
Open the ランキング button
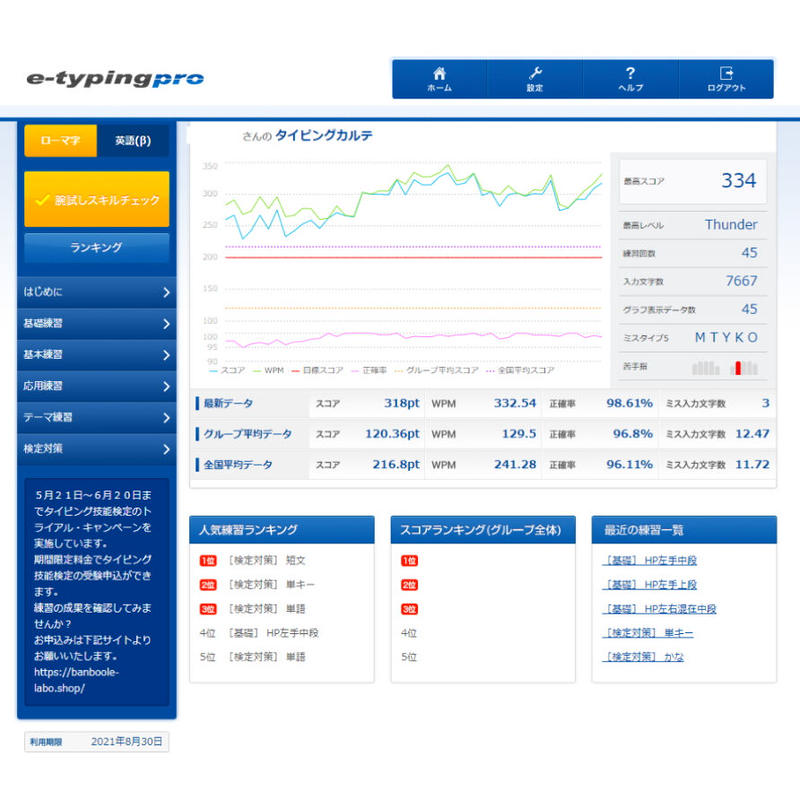point(96,247)
